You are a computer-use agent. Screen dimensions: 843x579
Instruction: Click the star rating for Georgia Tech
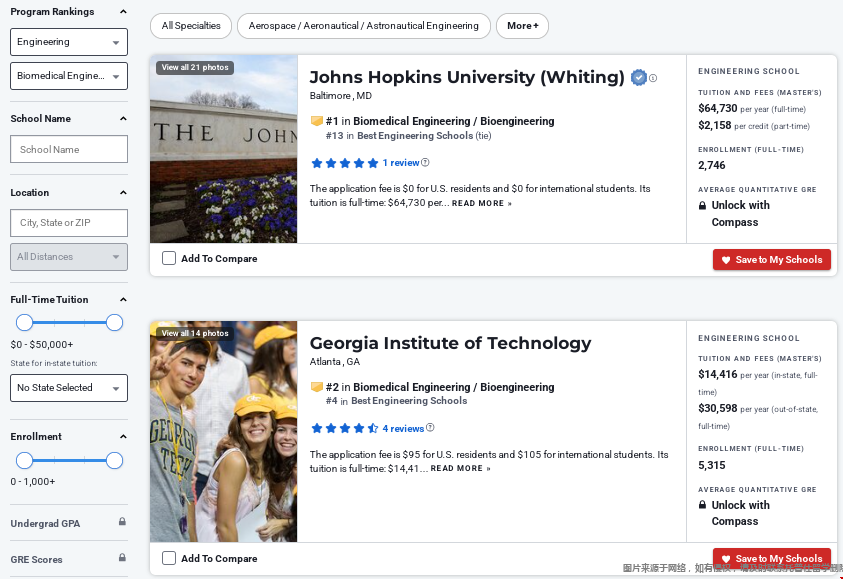click(x=345, y=428)
